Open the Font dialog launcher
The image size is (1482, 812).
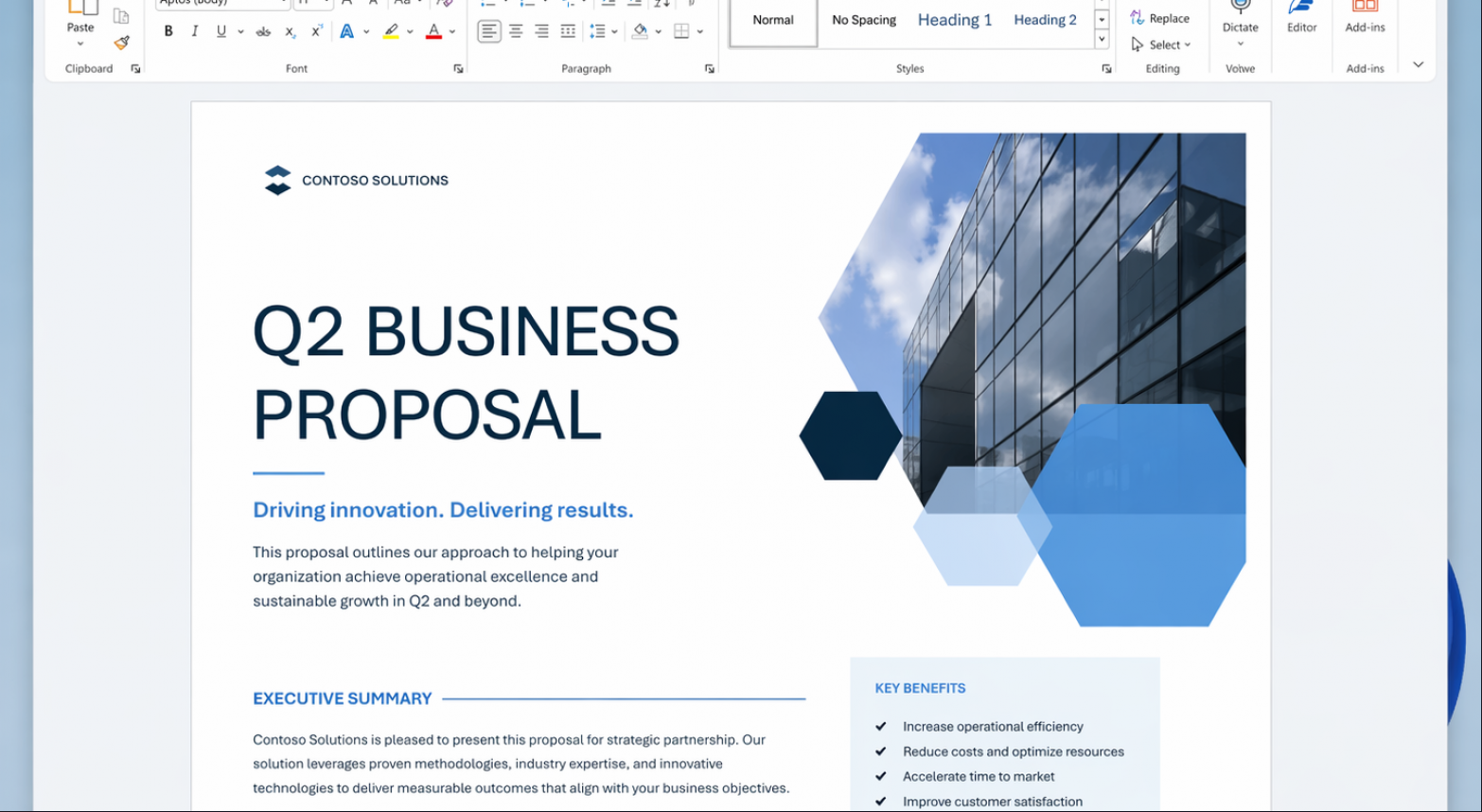[x=458, y=69]
